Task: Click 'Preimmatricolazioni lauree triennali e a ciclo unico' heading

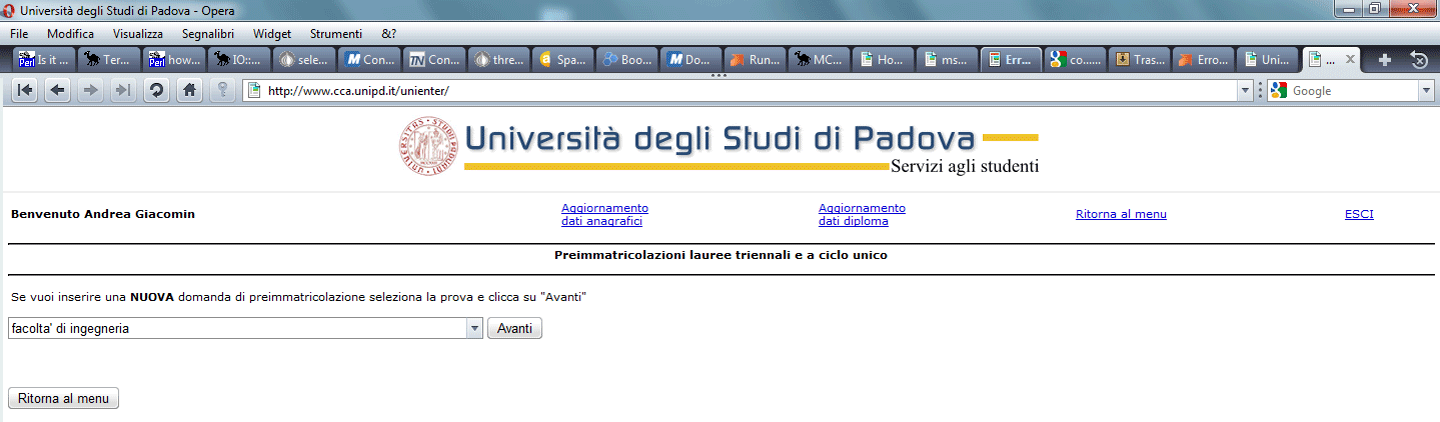Action: (721, 255)
